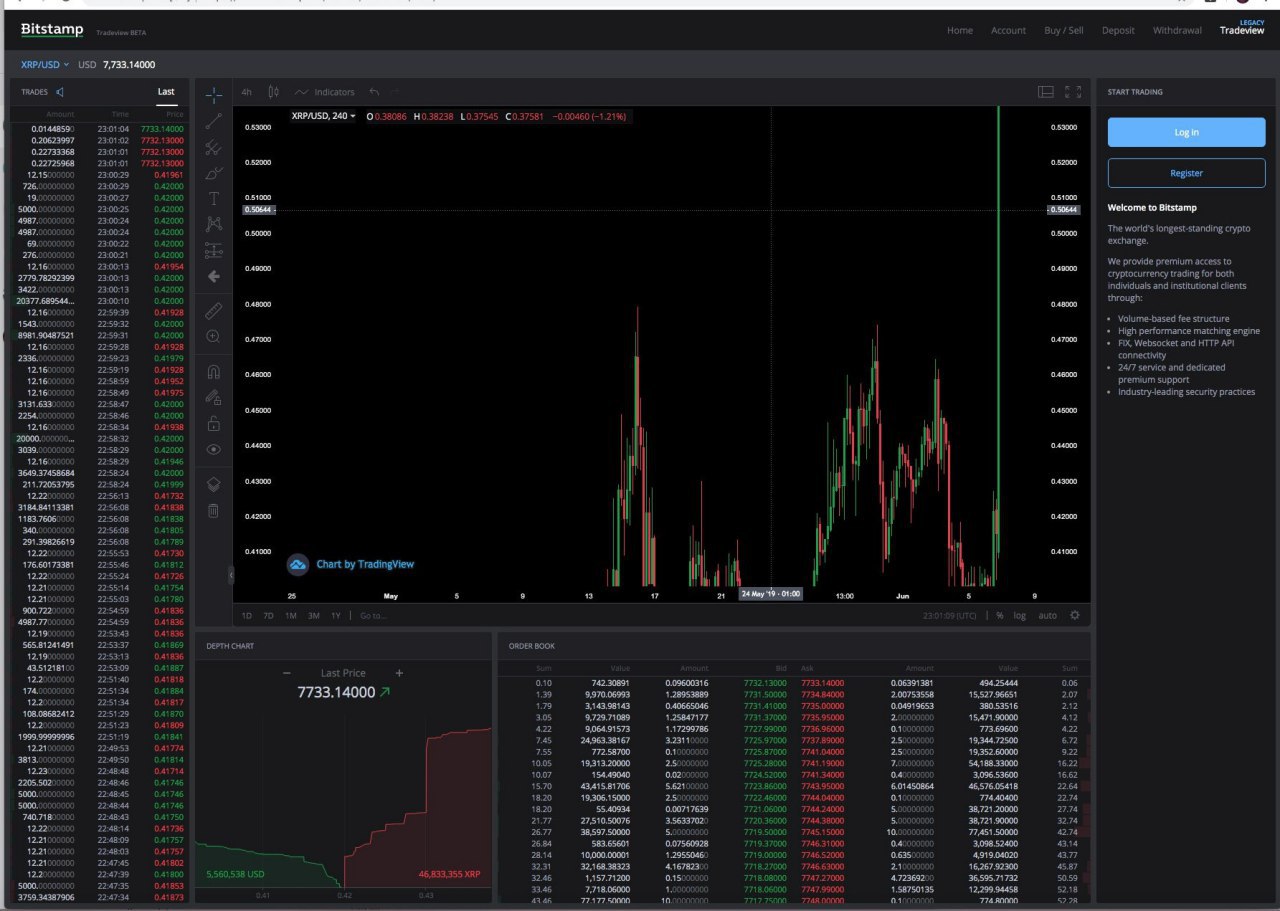Viewport: 1280px width, 911px height.
Task: Open chart settings gear icon
Action: pyautogui.click(x=1075, y=615)
